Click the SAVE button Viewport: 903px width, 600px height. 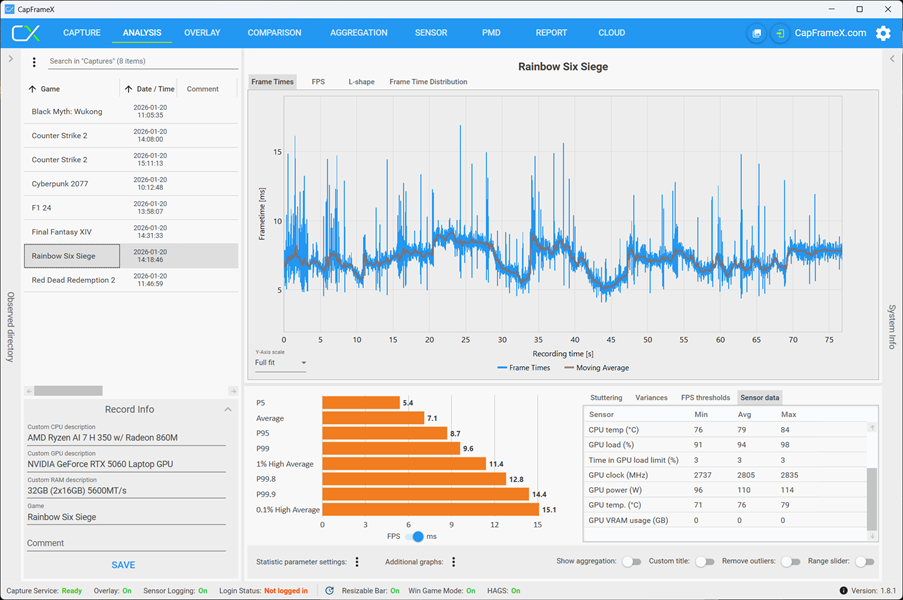coord(123,565)
